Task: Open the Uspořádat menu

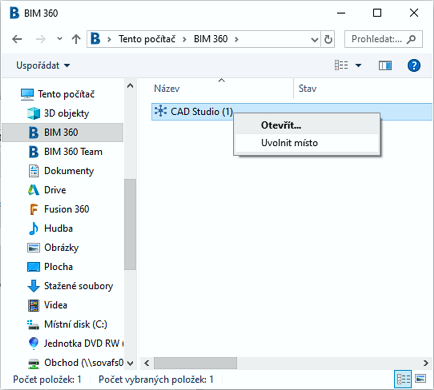Action: pos(43,65)
